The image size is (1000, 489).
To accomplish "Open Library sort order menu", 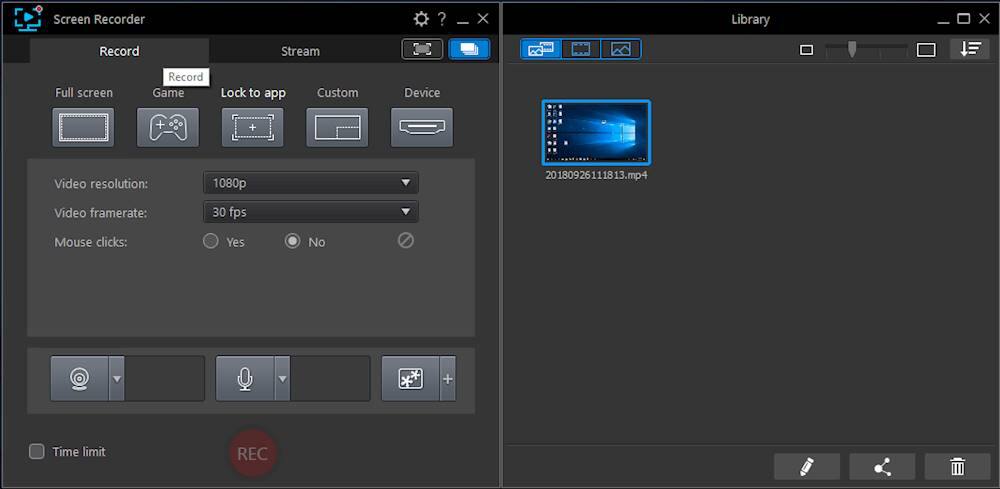I will (x=970, y=49).
